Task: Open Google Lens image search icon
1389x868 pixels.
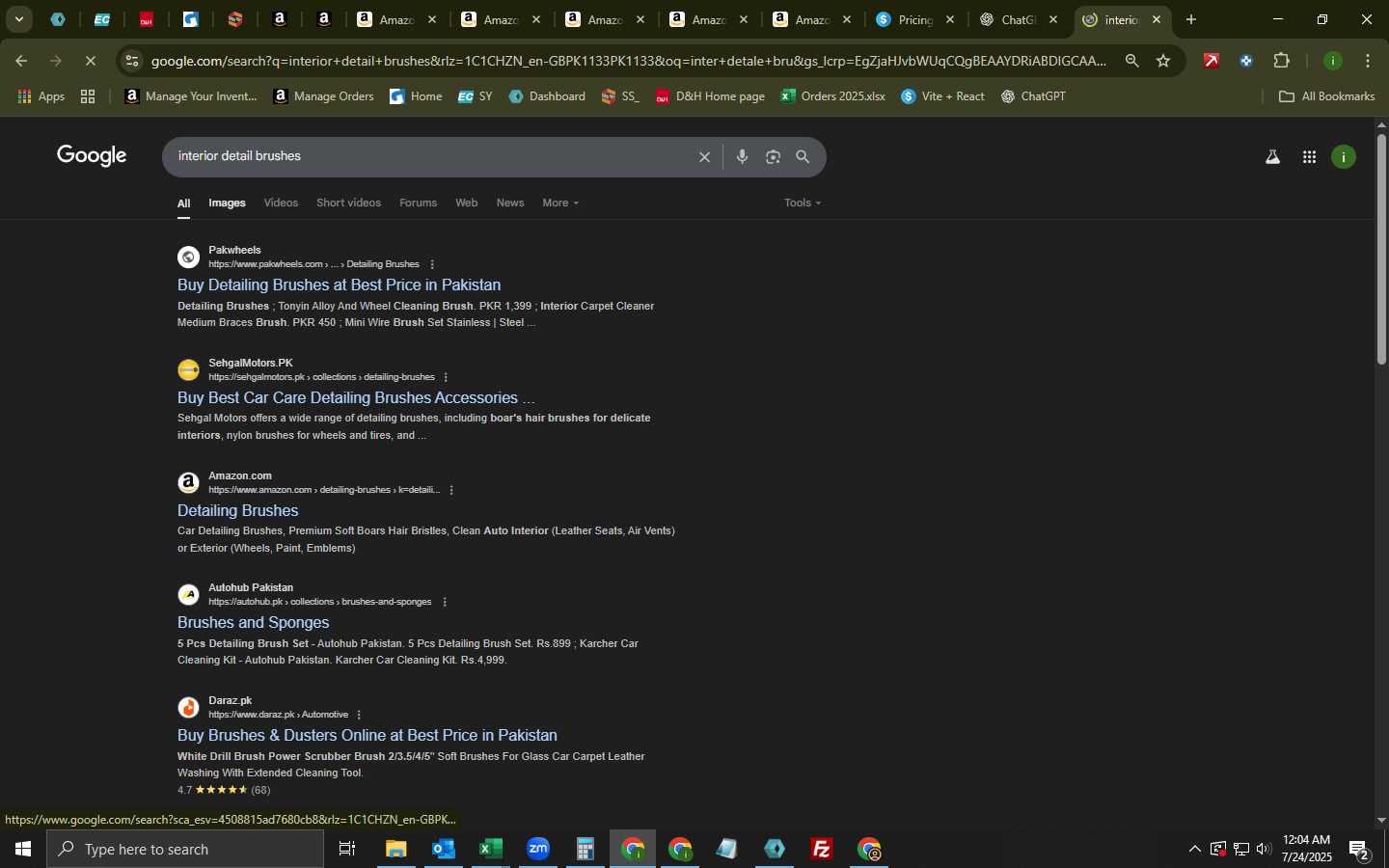Action: click(773, 157)
